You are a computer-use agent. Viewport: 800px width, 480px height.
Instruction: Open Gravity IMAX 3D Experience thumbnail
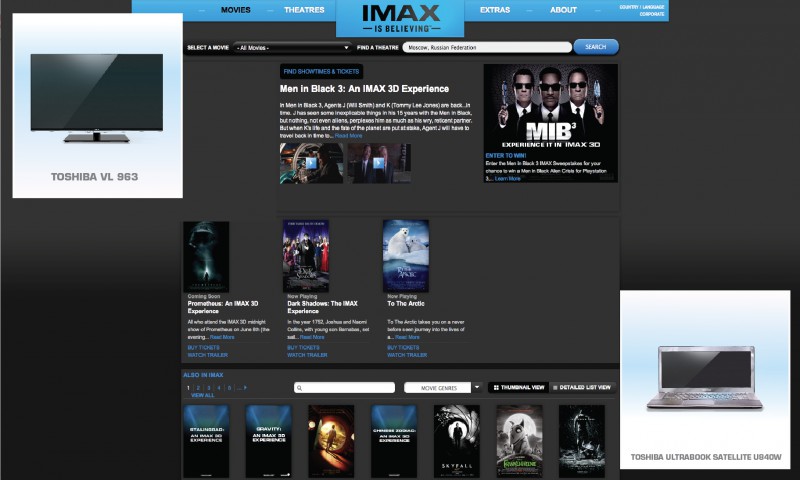coord(269,441)
